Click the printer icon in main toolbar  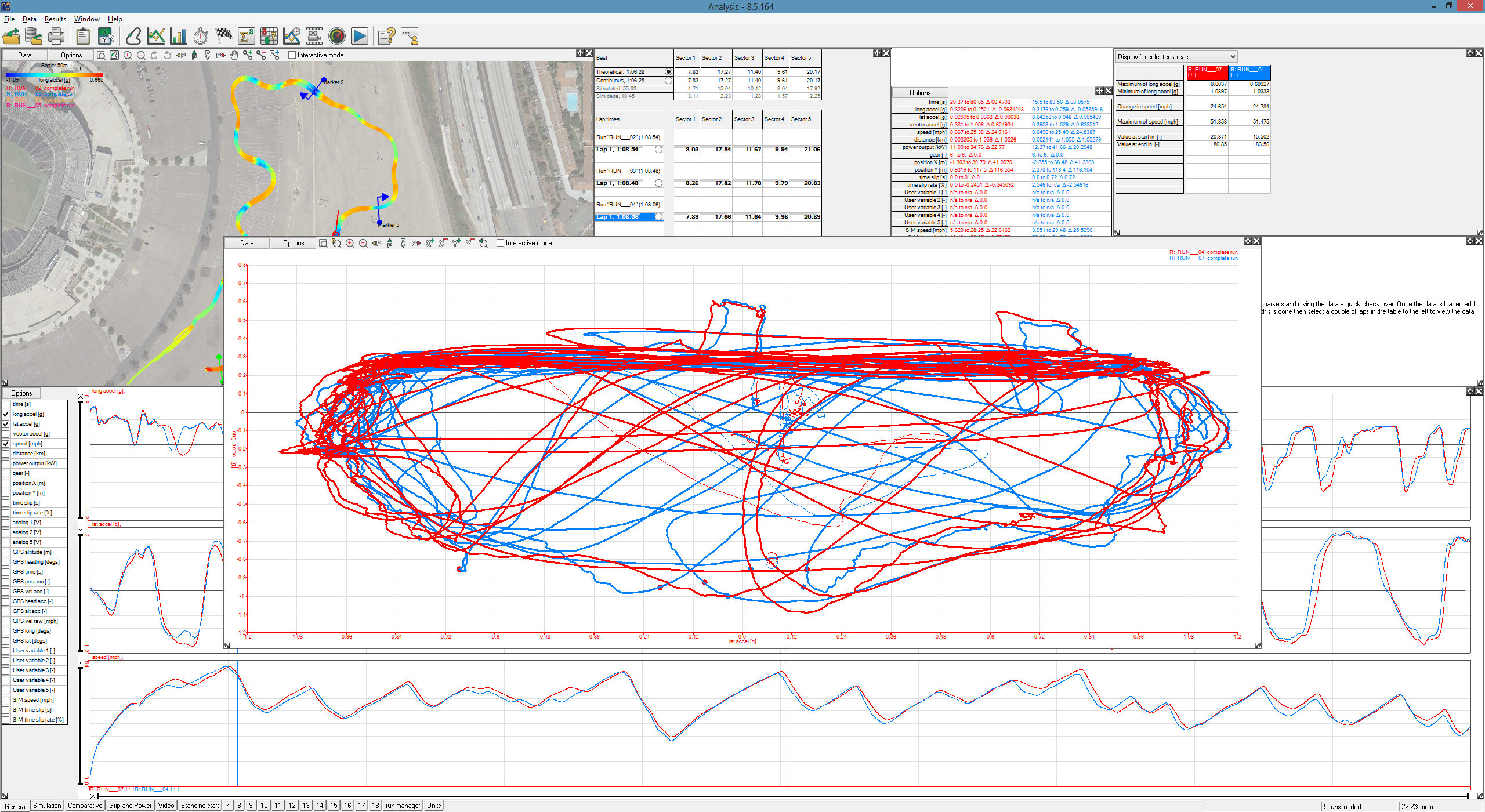coord(56,36)
